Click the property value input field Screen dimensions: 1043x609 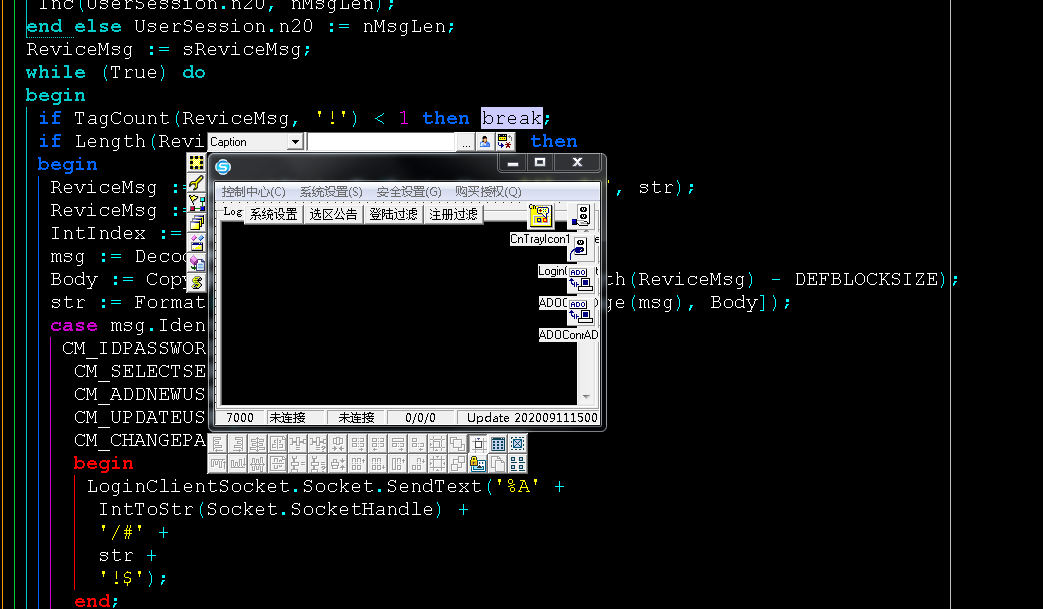tap(380, 142)
